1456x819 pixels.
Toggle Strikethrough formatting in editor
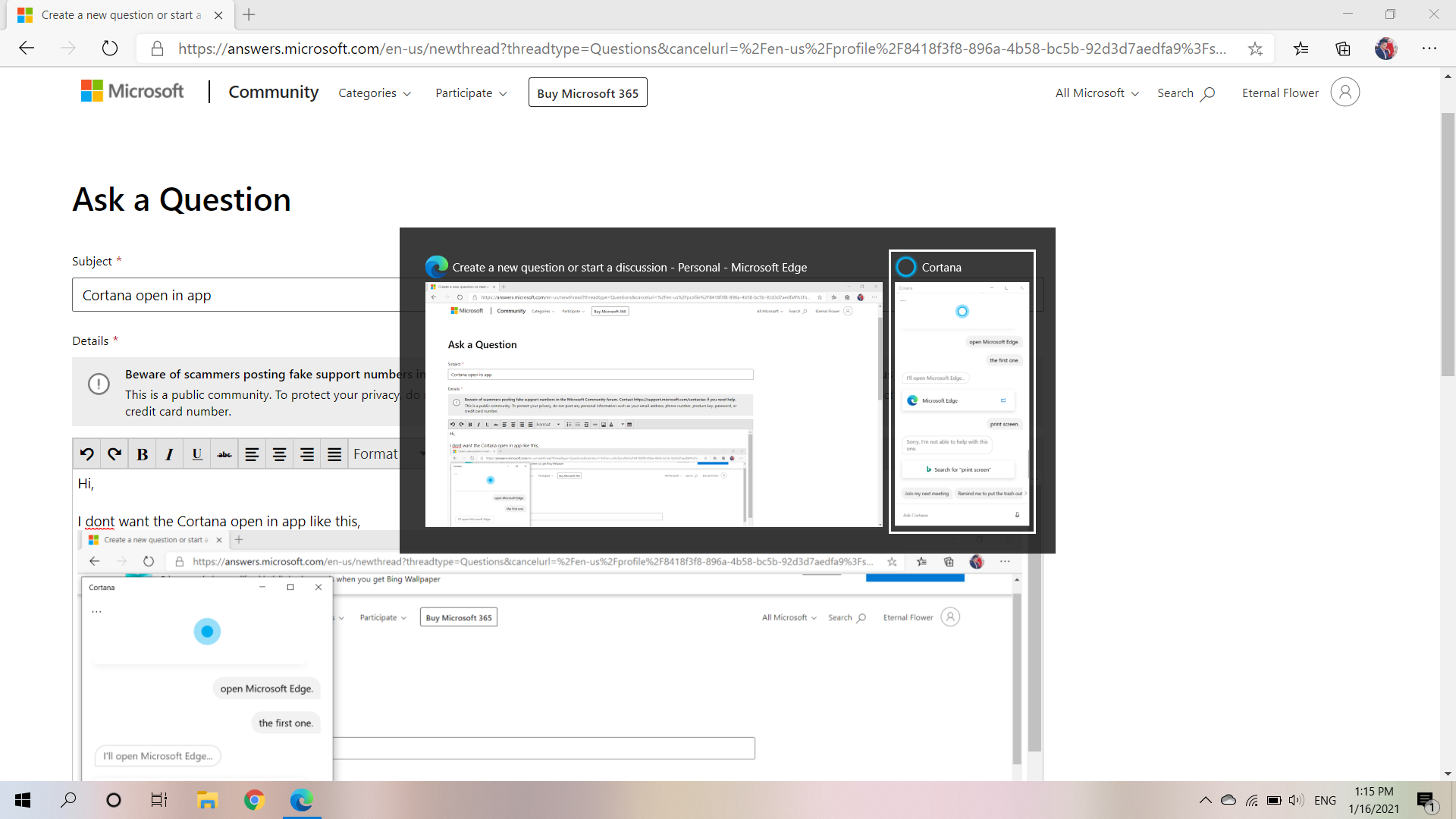[224, 454]
